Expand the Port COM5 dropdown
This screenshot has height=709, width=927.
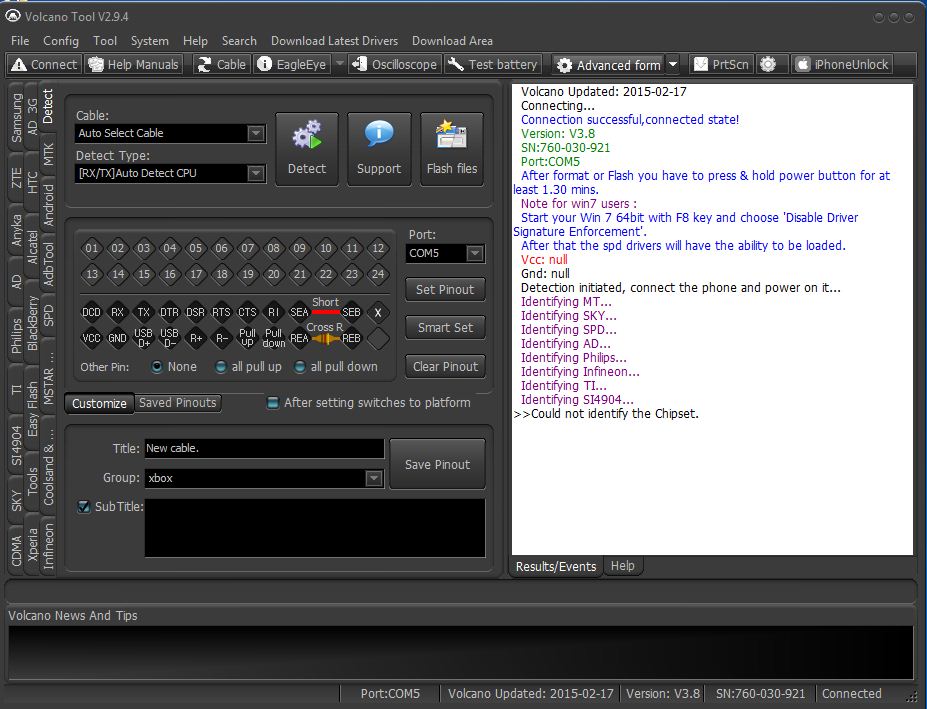[475, 254]
